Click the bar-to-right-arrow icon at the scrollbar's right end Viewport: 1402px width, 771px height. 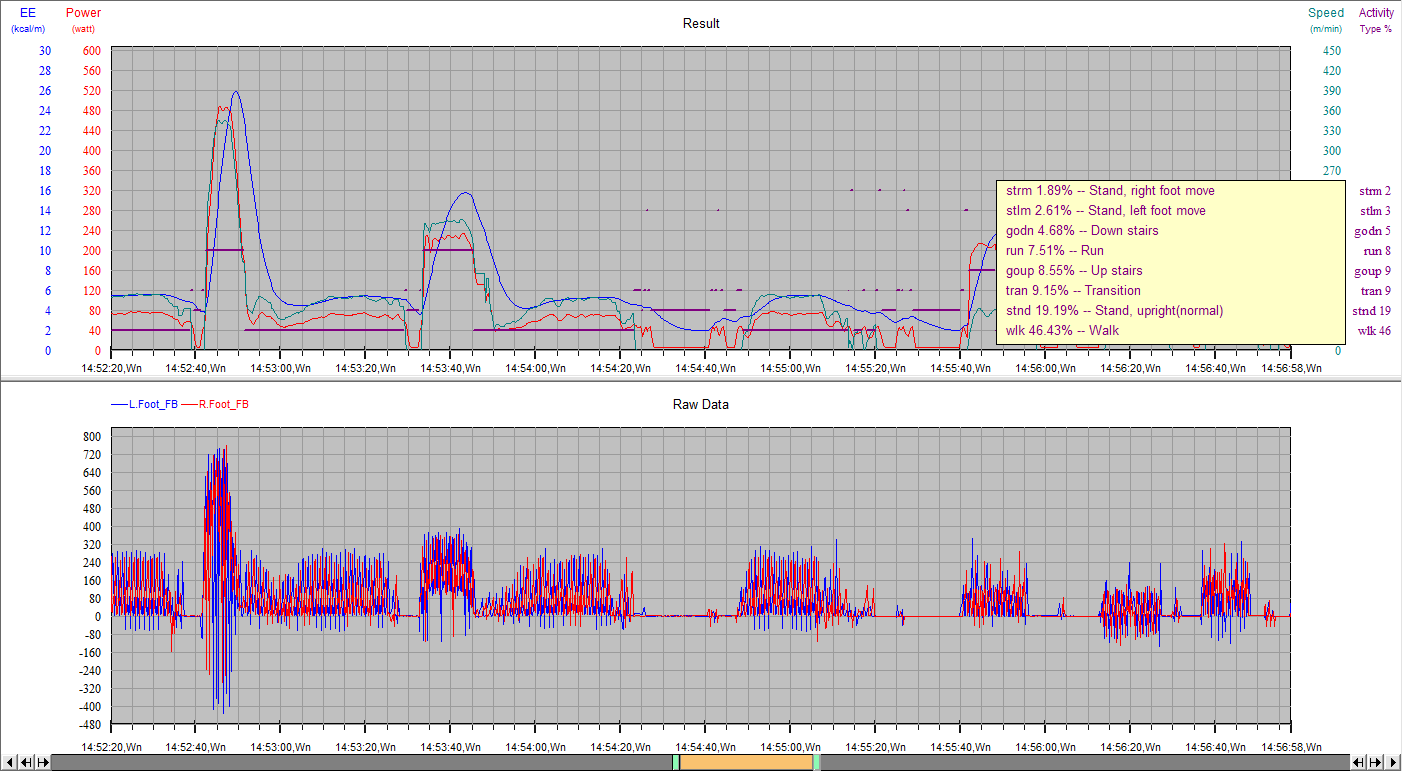coord(1375,762)
